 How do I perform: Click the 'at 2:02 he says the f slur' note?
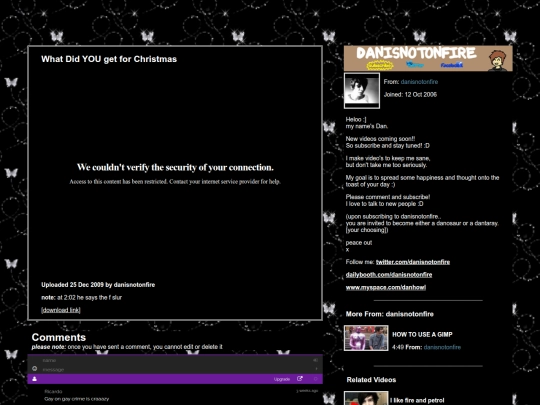tap(89, 298)
